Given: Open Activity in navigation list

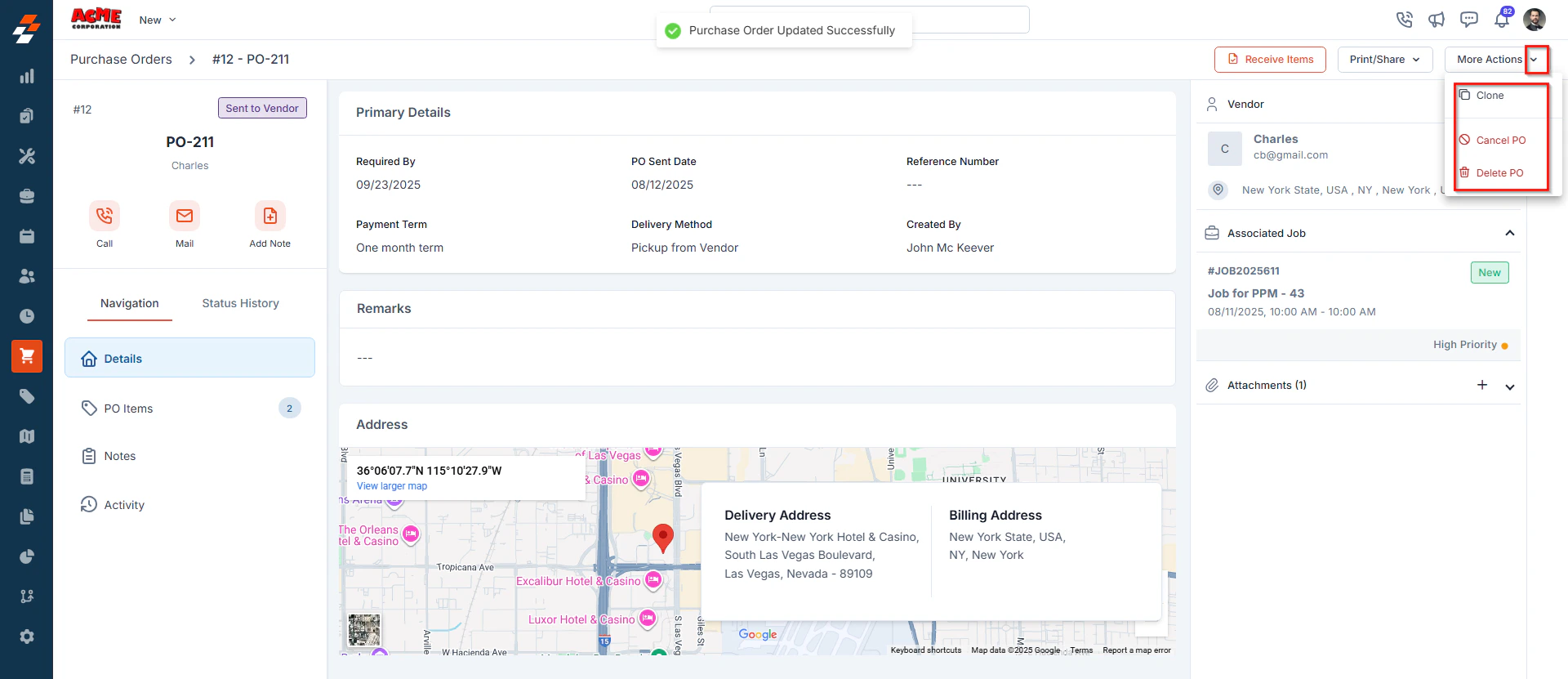Looking at the screenshot, I should [x=189, y=505].
